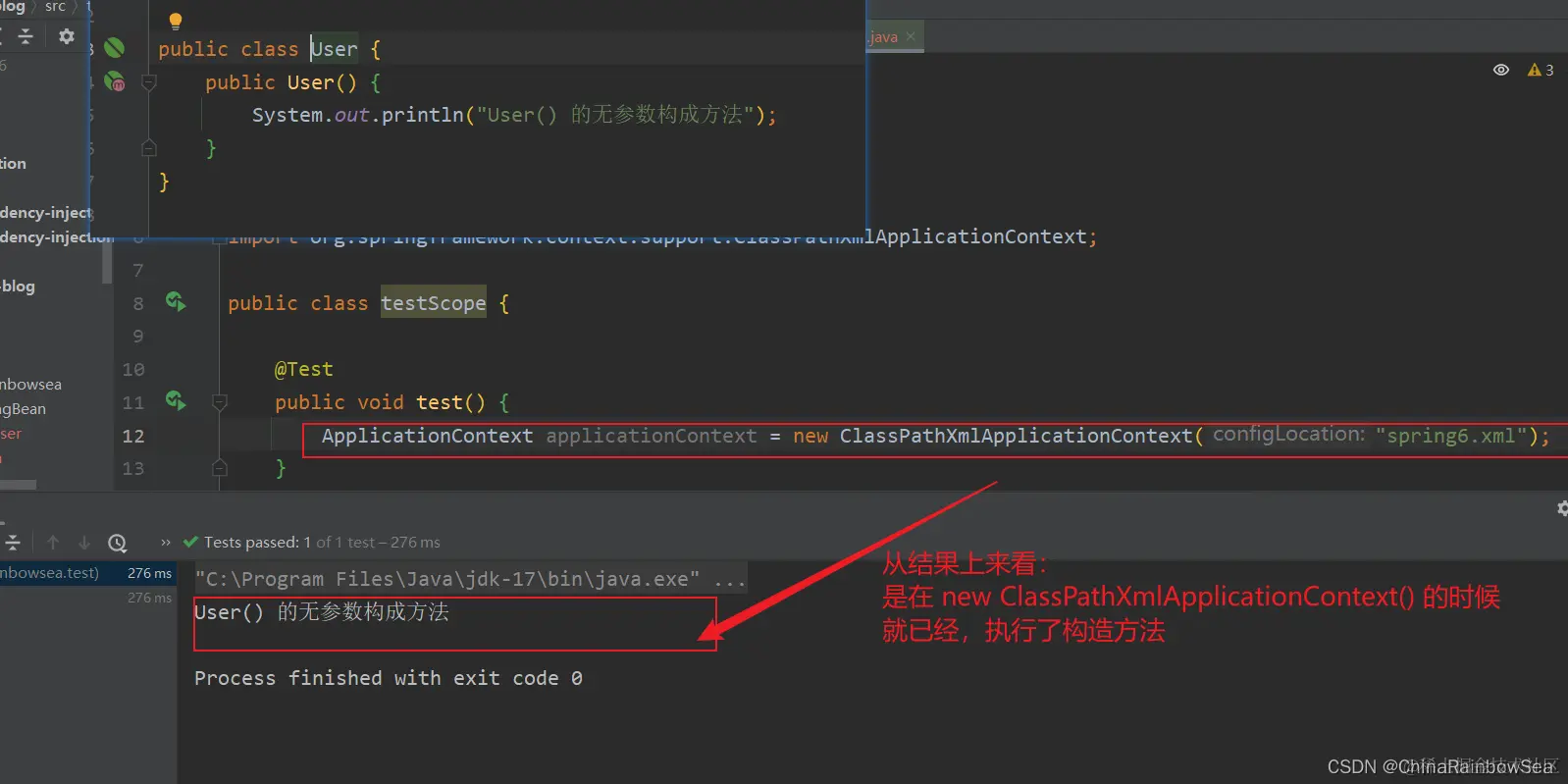This screenshot has width=1568, height=784.
Task: Select the selected test result row 276 ms
Action: point(88,573)
